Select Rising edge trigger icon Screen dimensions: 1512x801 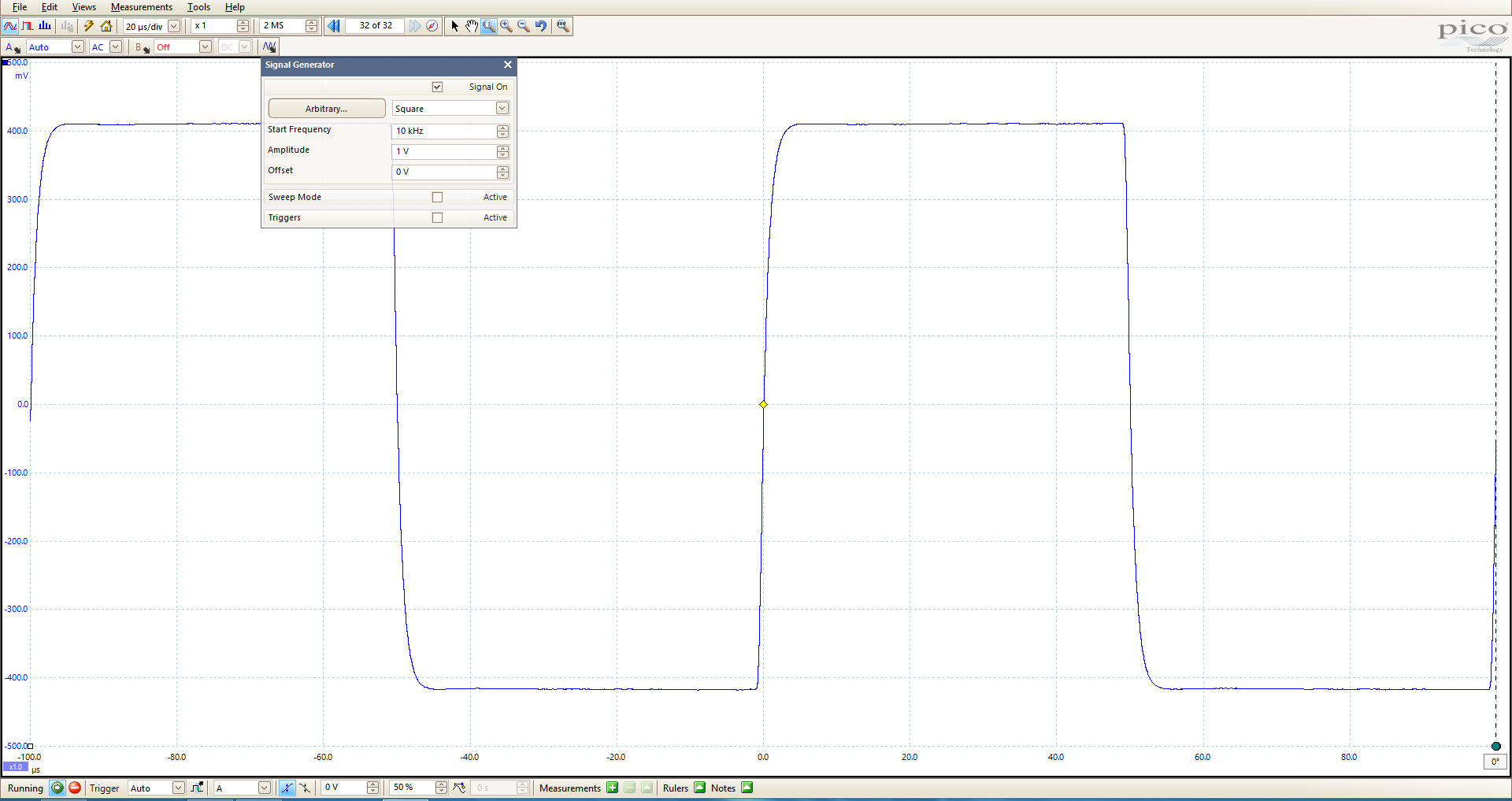pos(287,788)
